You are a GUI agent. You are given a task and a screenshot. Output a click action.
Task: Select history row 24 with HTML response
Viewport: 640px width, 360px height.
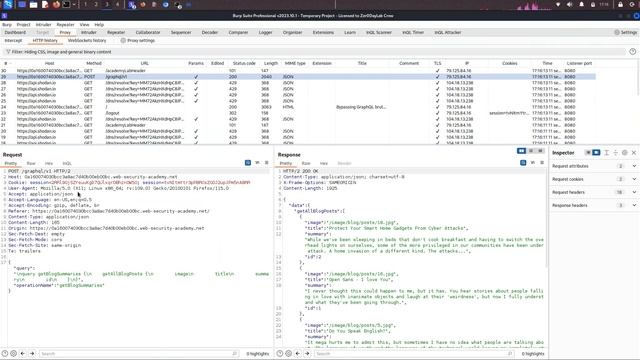point(298,107)
